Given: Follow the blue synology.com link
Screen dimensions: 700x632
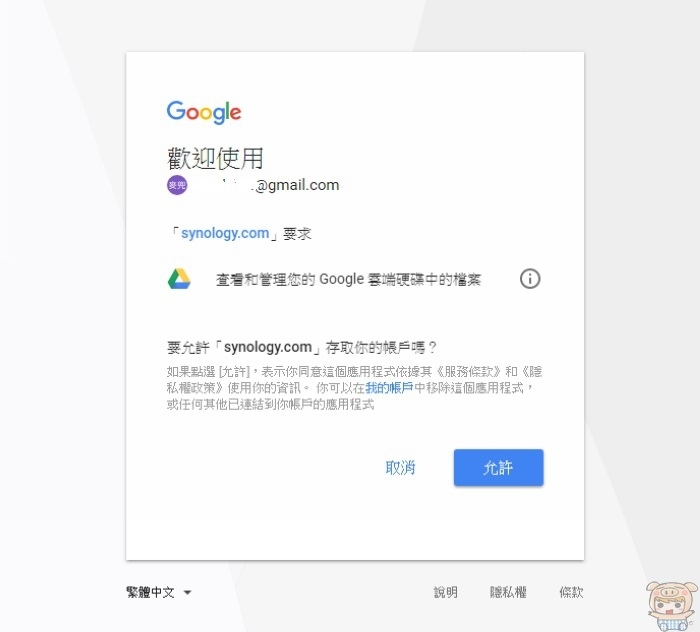Looking at the screenshot, I should pyautogui.click(x=225, y=233).
